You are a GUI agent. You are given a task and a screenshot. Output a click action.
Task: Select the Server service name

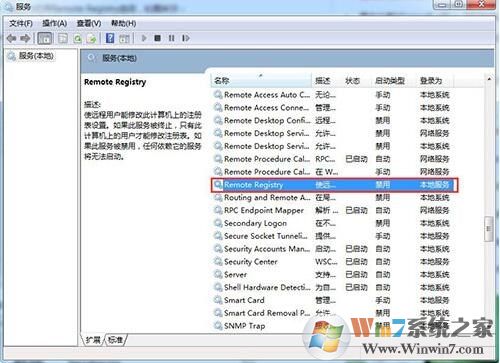coord(235,275)
